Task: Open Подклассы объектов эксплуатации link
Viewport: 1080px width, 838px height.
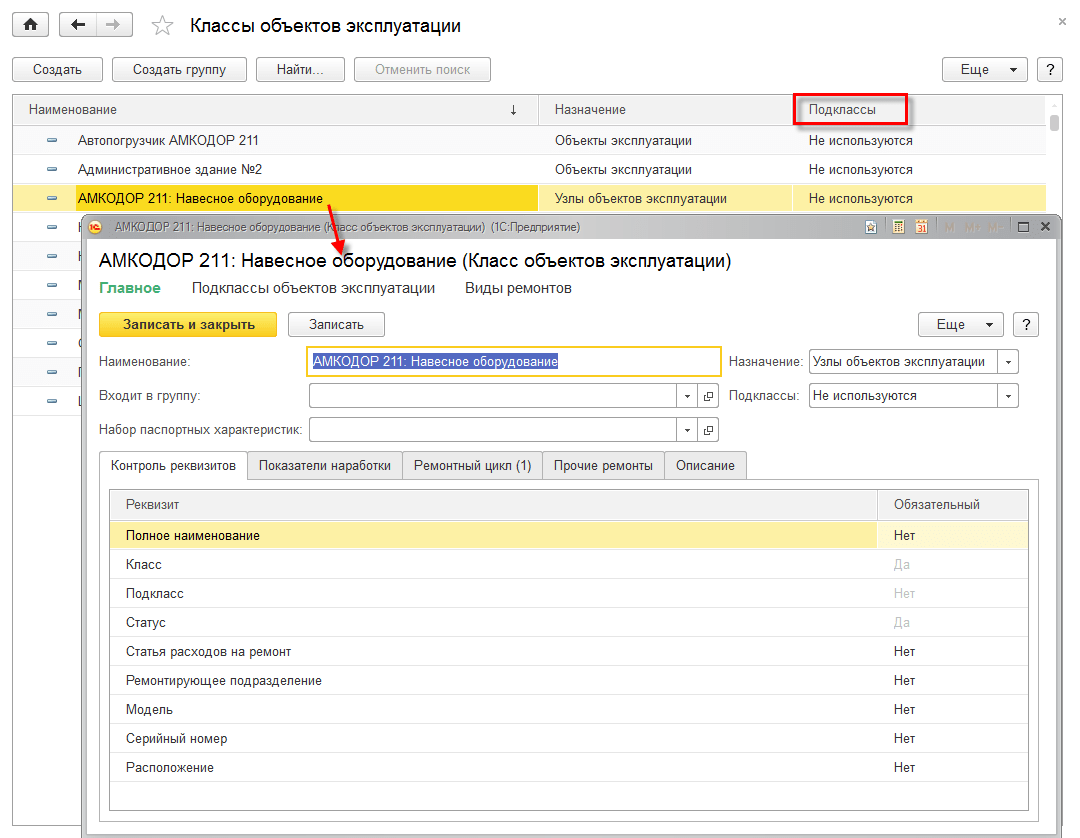Action: (x=313, y=288)
